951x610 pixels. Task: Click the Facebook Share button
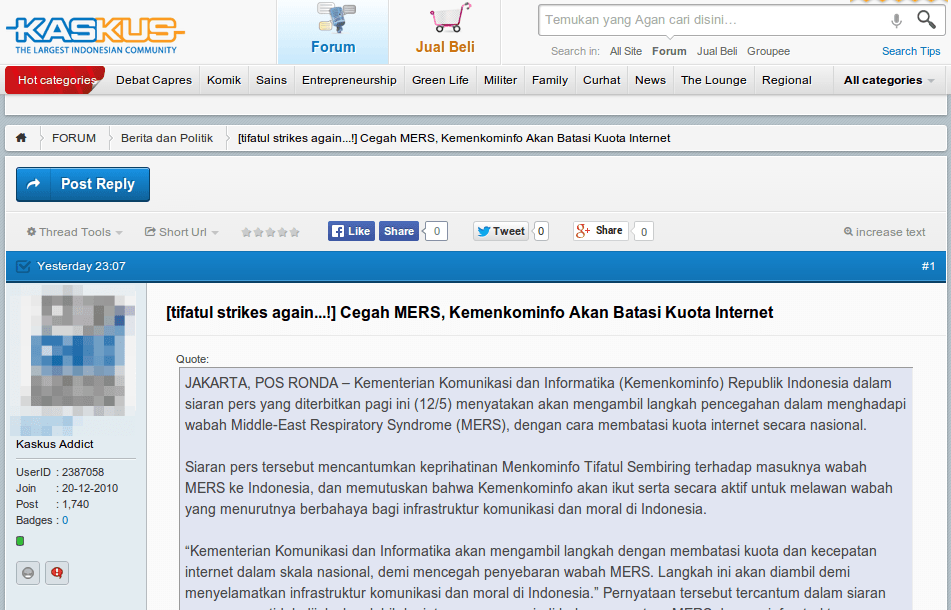point(398,231)
